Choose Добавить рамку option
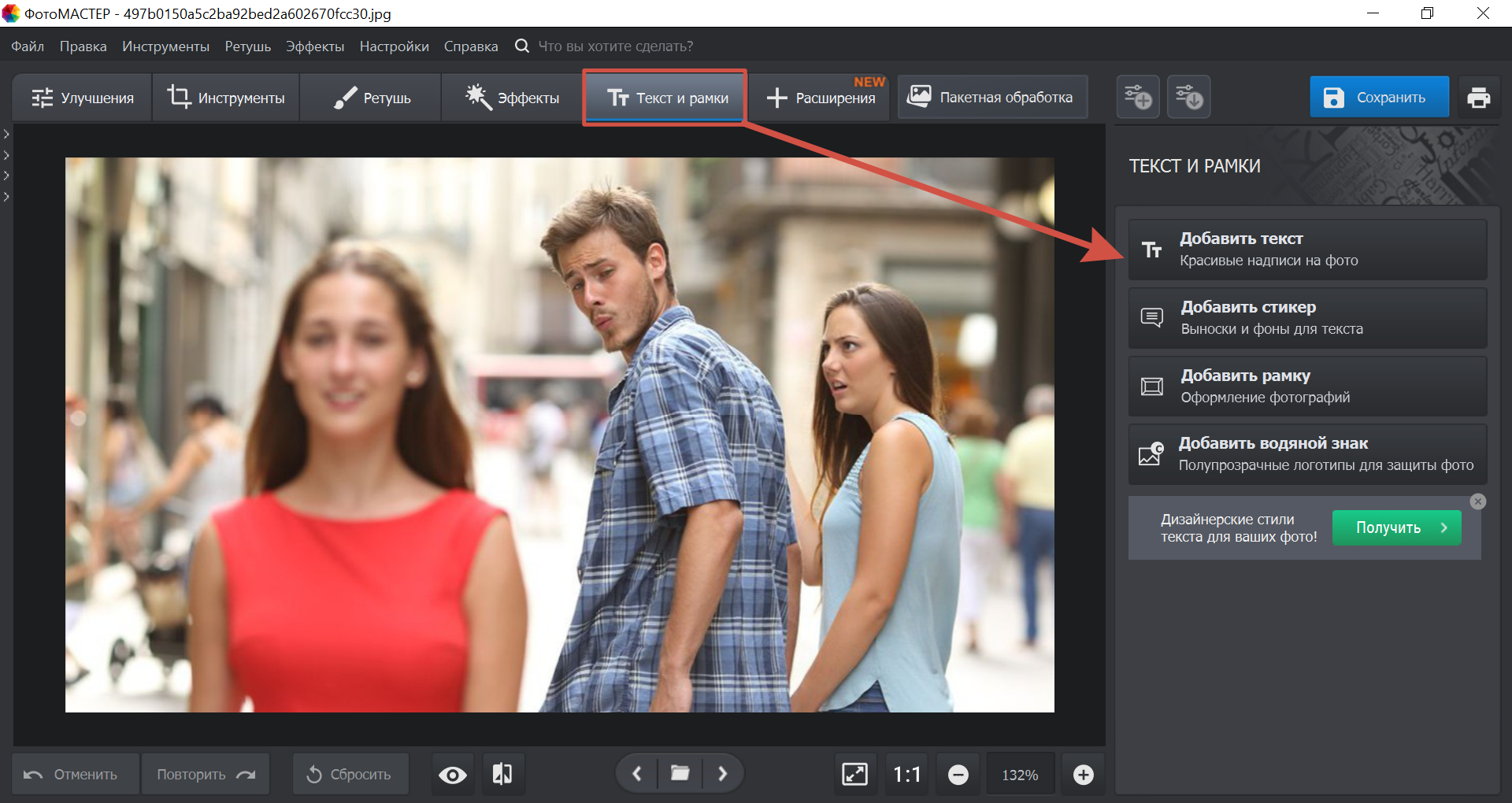Viewport: 1512px width, 803px height. point(1307,387)
